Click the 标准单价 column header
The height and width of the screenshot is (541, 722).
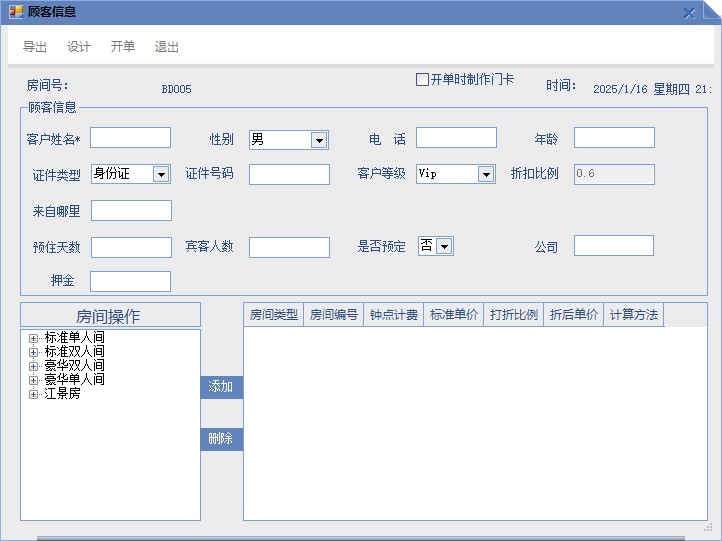click(x=454, y=315)
